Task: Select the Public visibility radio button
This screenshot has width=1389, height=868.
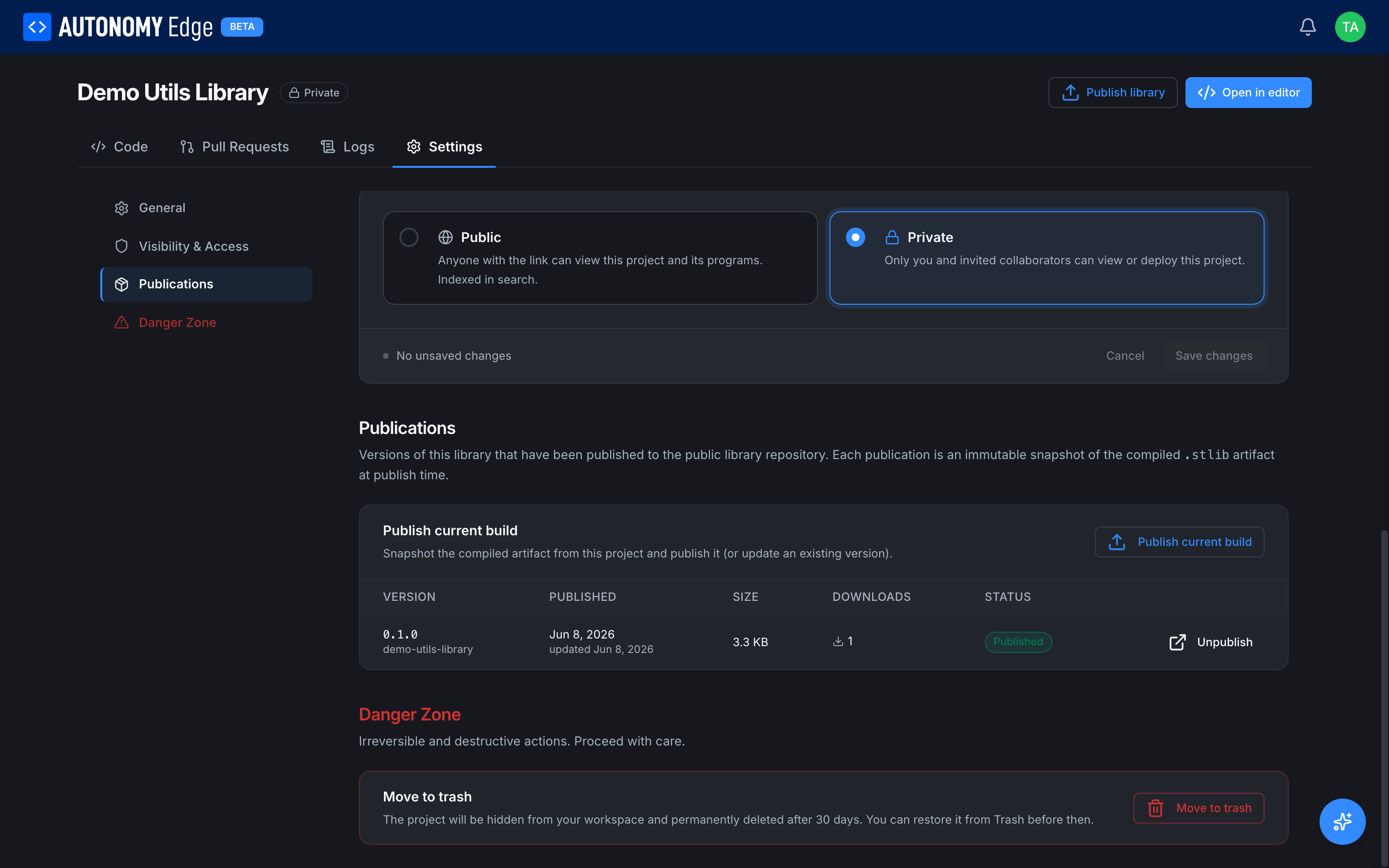Action: [x=409, y=237]
